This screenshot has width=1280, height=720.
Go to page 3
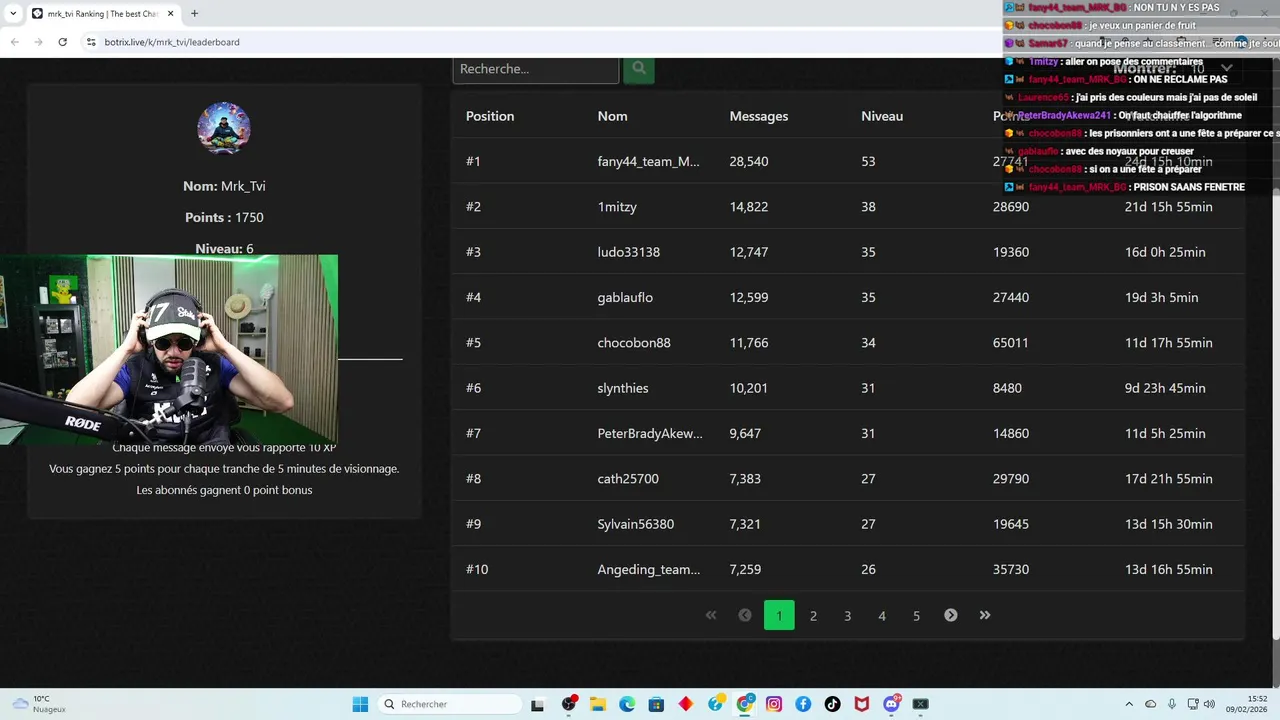(x=847, y=615)
